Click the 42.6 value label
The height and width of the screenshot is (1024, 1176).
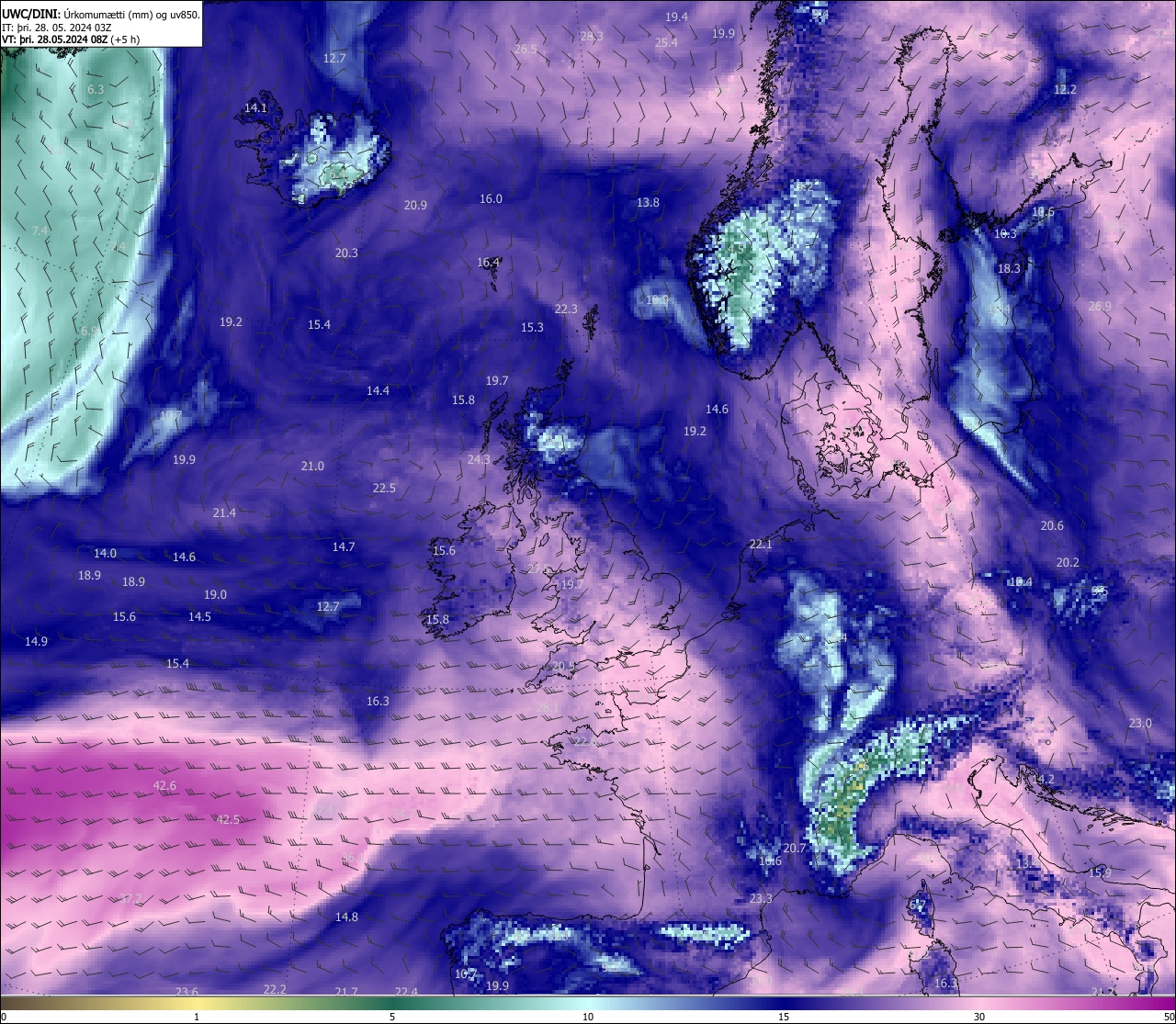(164, 785)
